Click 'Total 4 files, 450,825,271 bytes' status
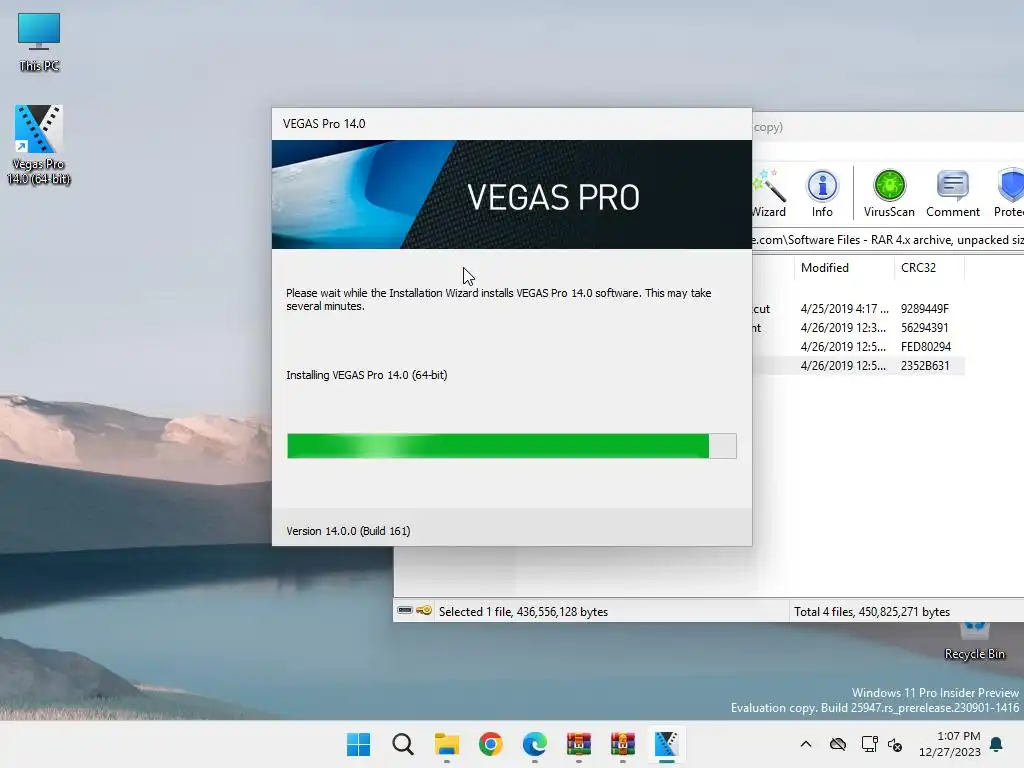 click(872, 612)
